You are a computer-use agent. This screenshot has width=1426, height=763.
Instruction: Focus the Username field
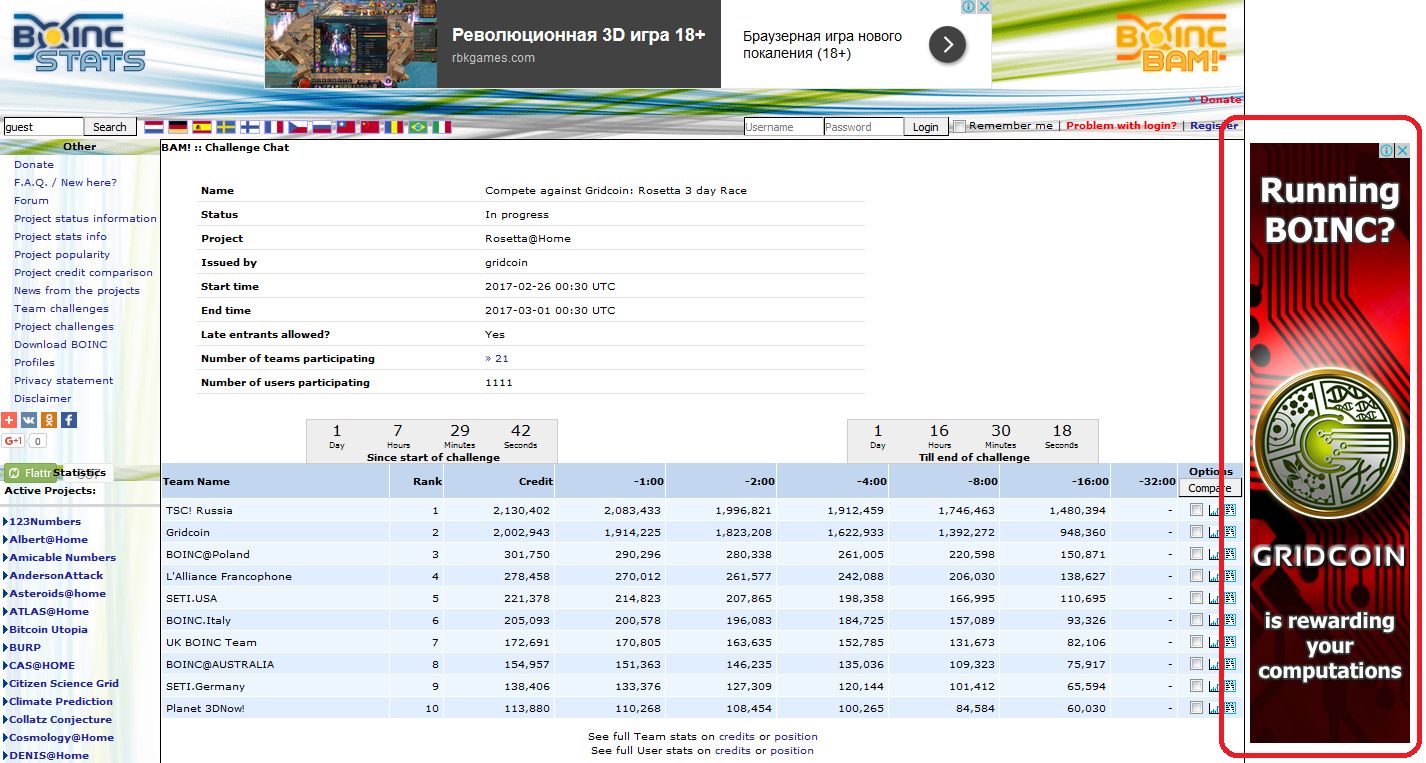[x=783, y=127]
